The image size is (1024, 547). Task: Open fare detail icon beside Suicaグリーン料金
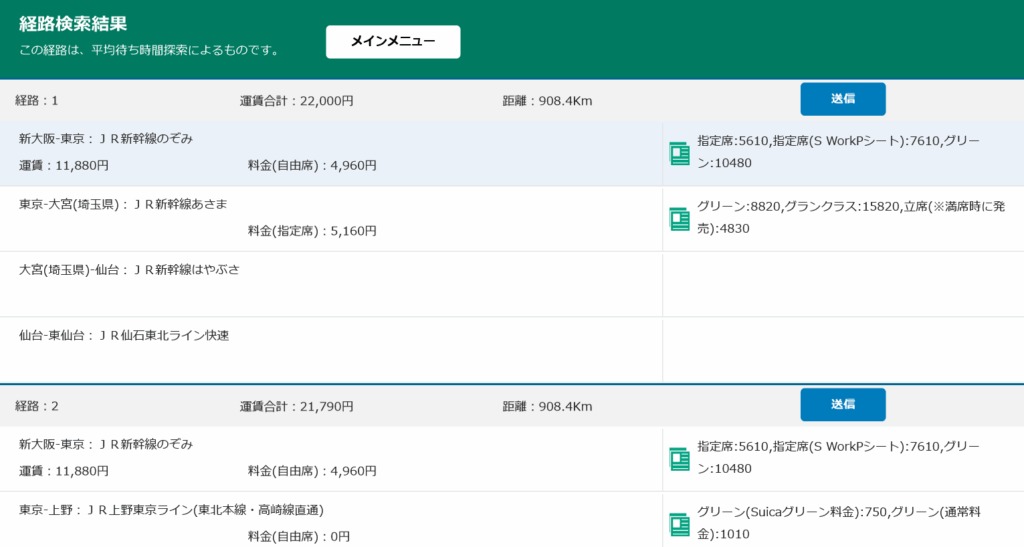click(x=680, y=524)
